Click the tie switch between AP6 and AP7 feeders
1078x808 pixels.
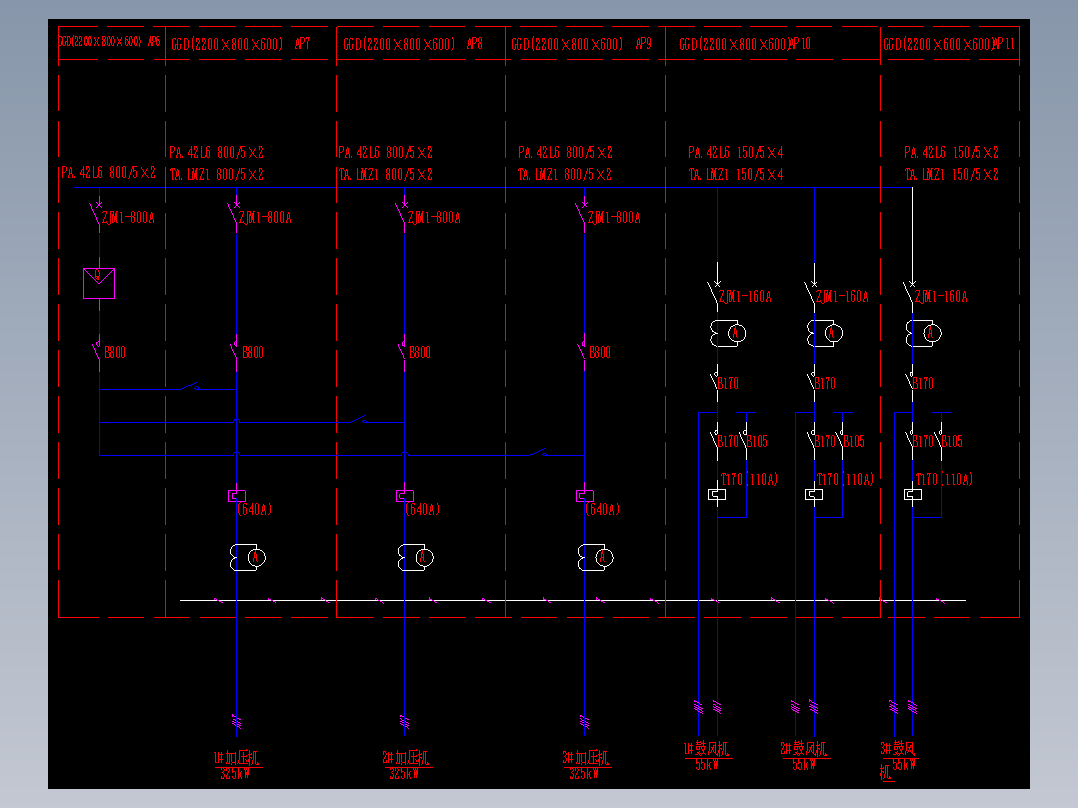point(190,386)
